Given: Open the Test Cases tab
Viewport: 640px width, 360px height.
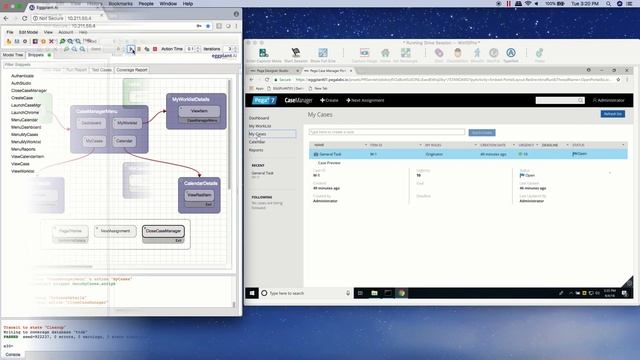Looking at the screenshot, I should pyautogui.click(x=101, y=70).
